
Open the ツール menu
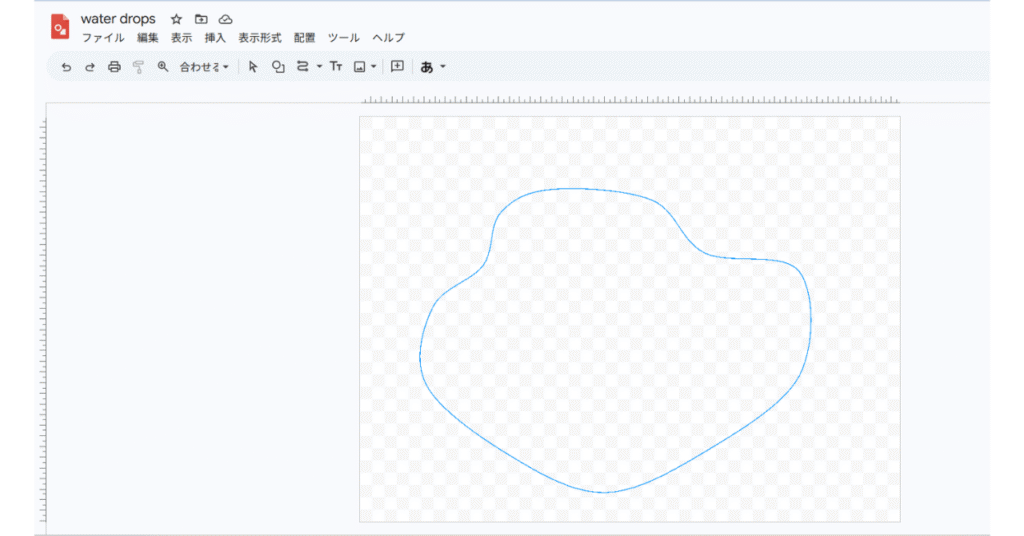344,38
